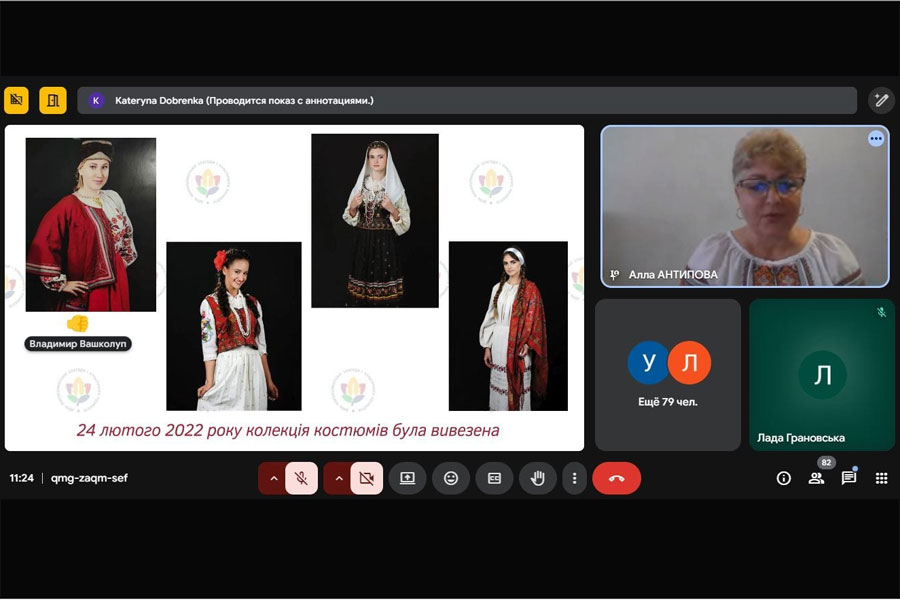This screenshot has height=600, width=900.
Task: Click the blue 'У' avatar
Action: [x=649, y=362]
